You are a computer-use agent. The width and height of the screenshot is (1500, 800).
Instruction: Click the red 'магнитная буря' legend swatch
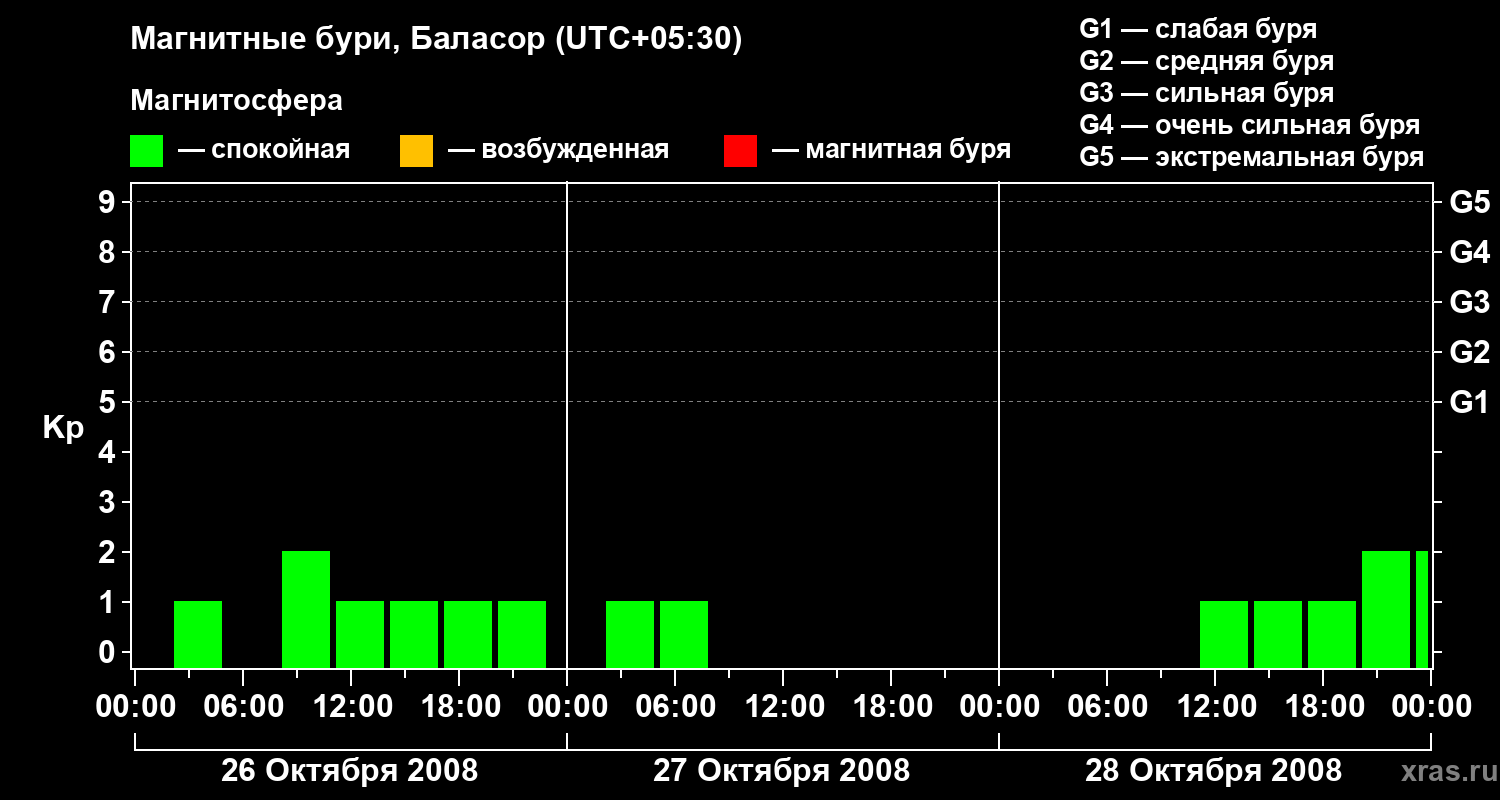tap(740, 151)
